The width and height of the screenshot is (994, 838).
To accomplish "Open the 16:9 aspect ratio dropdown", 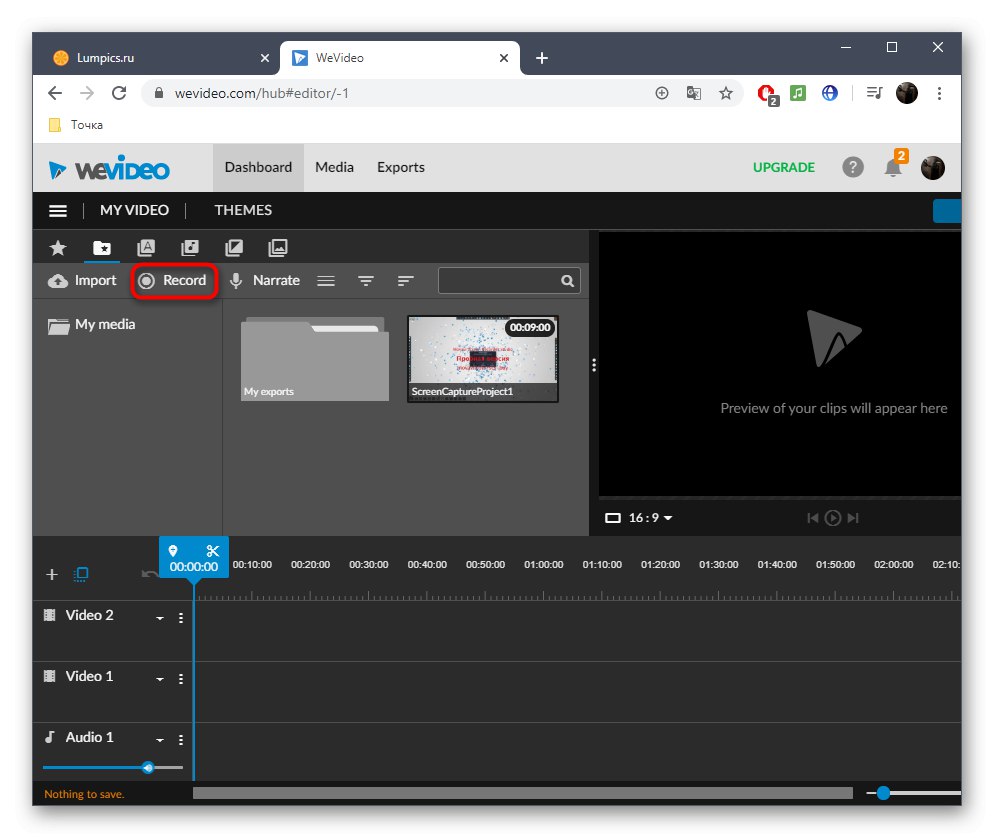I will point(638,518).
